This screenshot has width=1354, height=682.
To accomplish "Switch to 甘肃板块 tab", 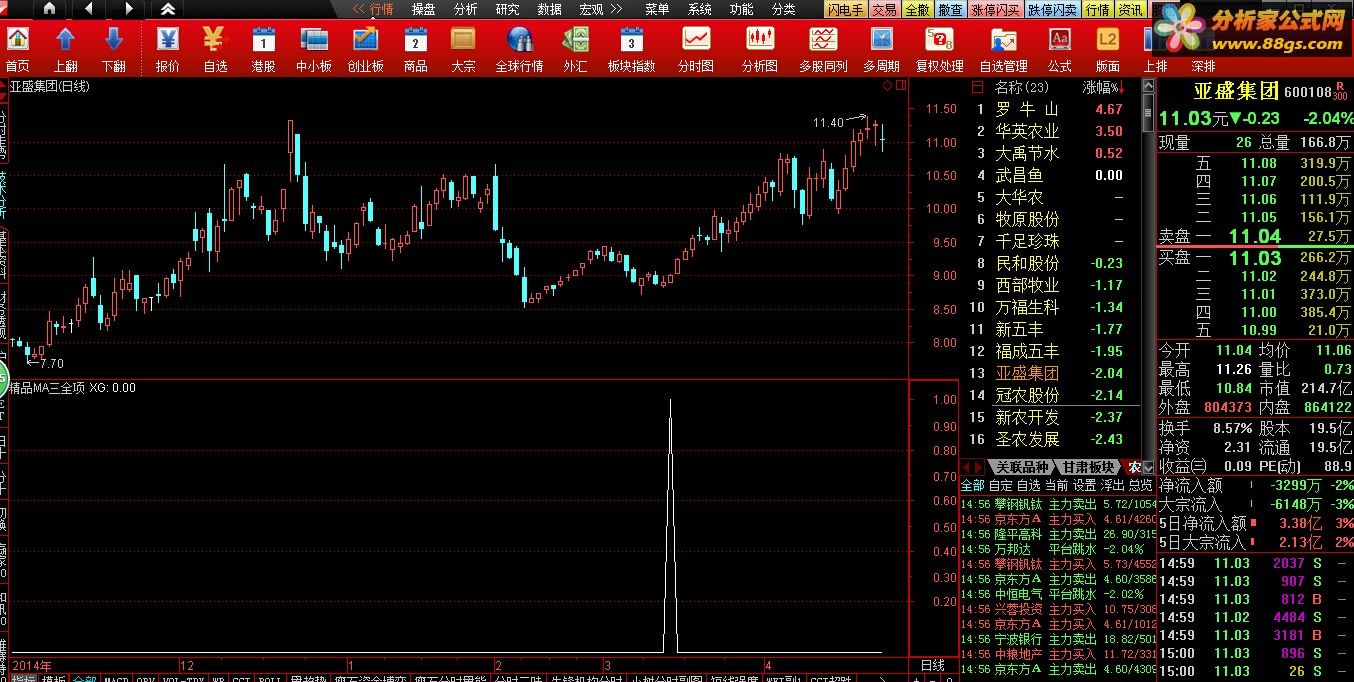I will click(x=1088, y=467).
